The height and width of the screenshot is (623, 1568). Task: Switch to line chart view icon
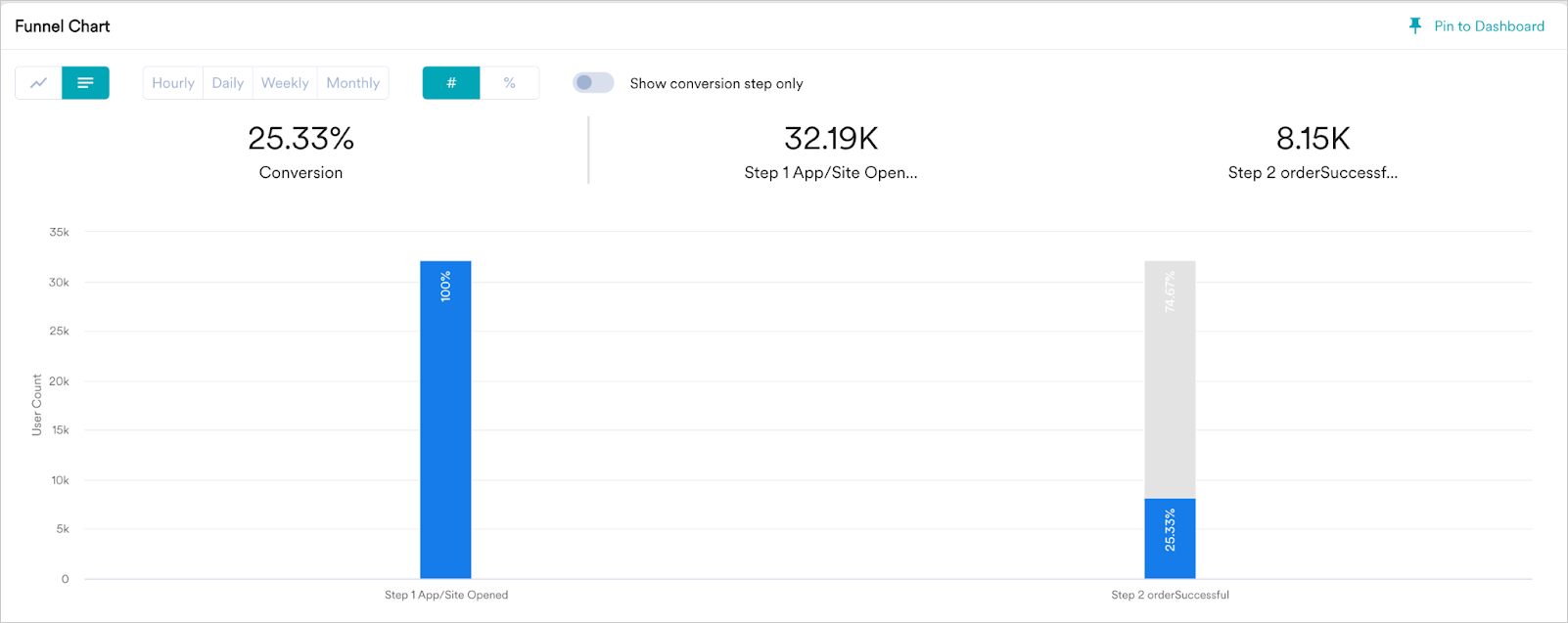pos(38,83)
